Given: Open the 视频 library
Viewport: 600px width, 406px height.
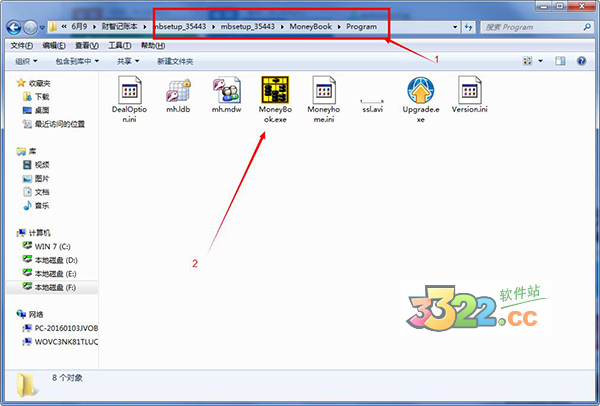Looking at the screenshot, I should 42,165.
